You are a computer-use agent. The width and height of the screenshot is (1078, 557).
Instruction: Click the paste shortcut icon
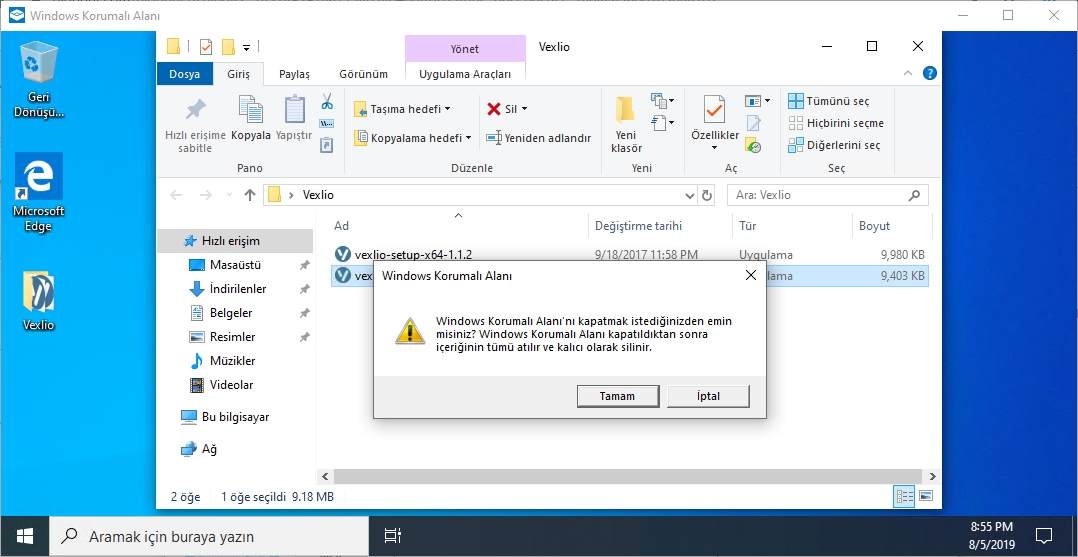pos(327,144)
